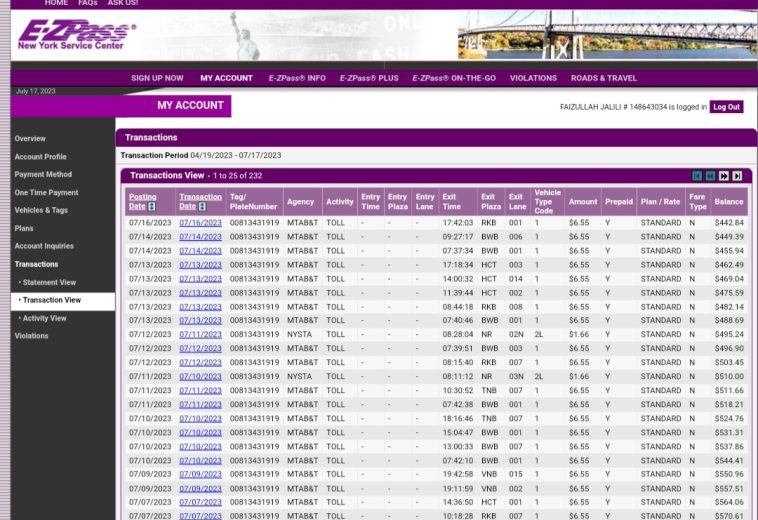Click Posting Date column header link
Viewport: 758px width, 520px height.
[x=142, y=202]
